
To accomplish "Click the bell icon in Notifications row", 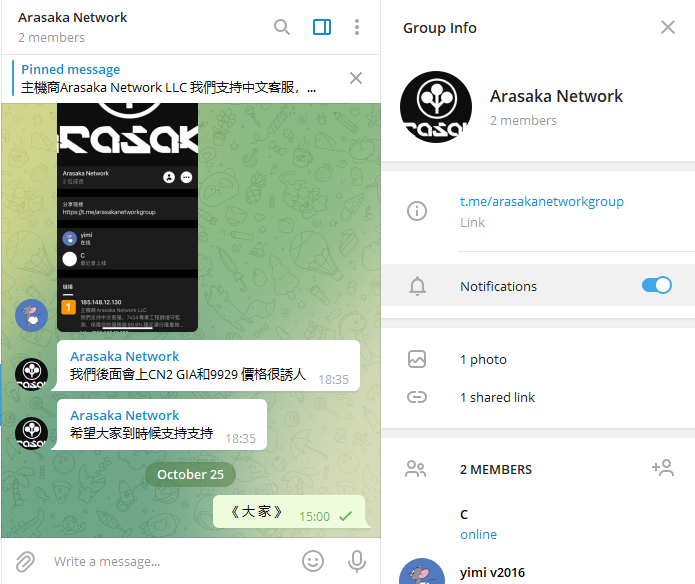I will pos(417,286).
